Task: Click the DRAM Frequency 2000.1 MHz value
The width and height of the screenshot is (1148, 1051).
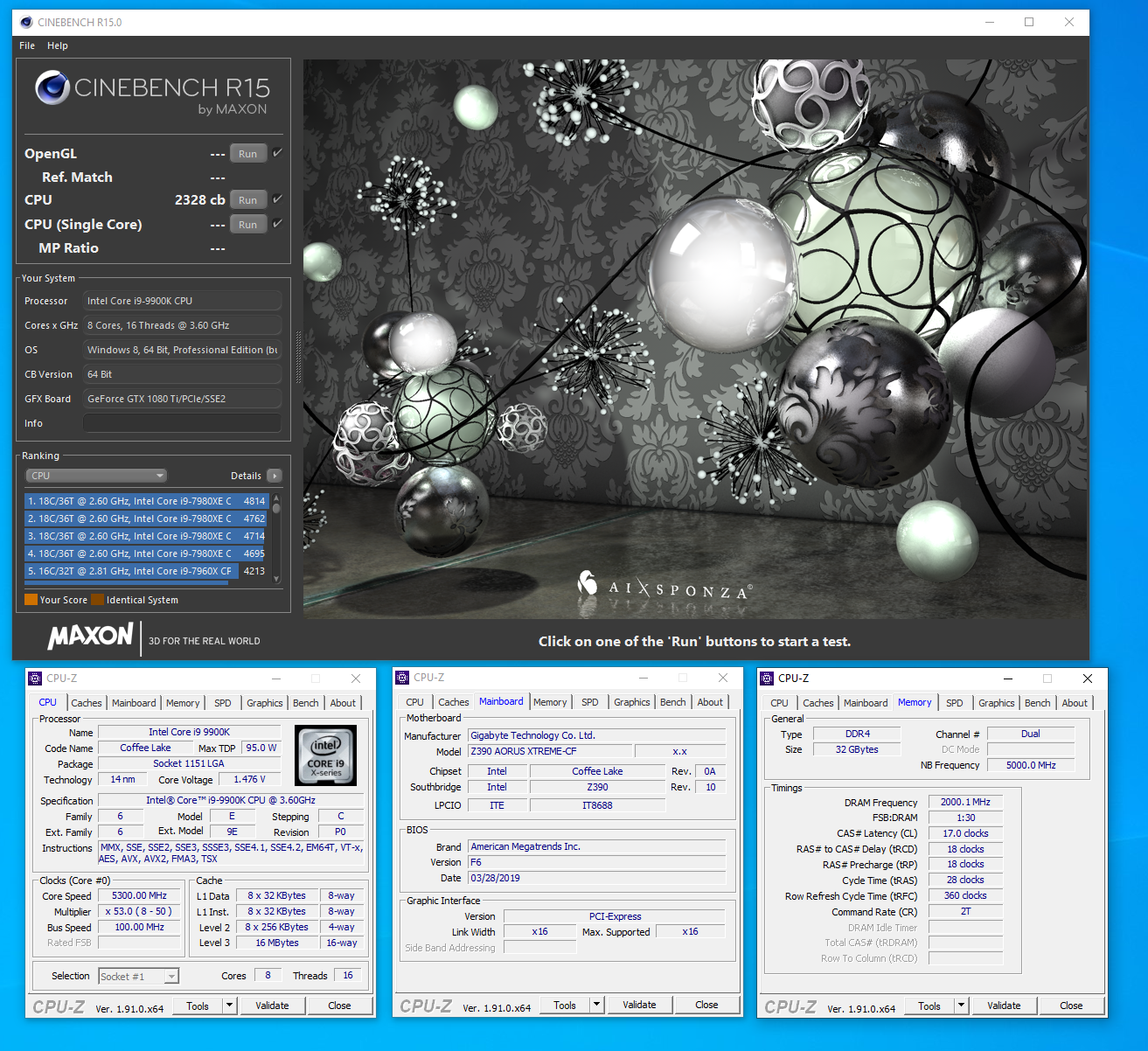Action: 965,802
